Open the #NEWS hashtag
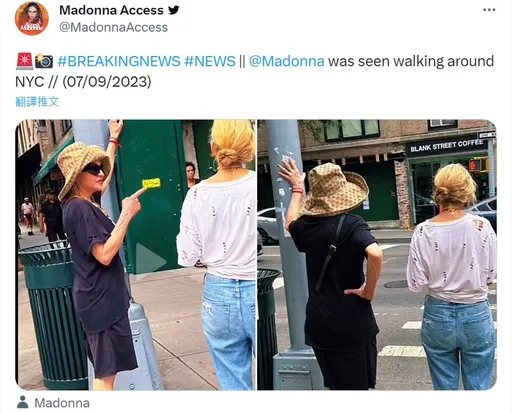The height and width of the screenshot is (414, 512). coord(210,61)
